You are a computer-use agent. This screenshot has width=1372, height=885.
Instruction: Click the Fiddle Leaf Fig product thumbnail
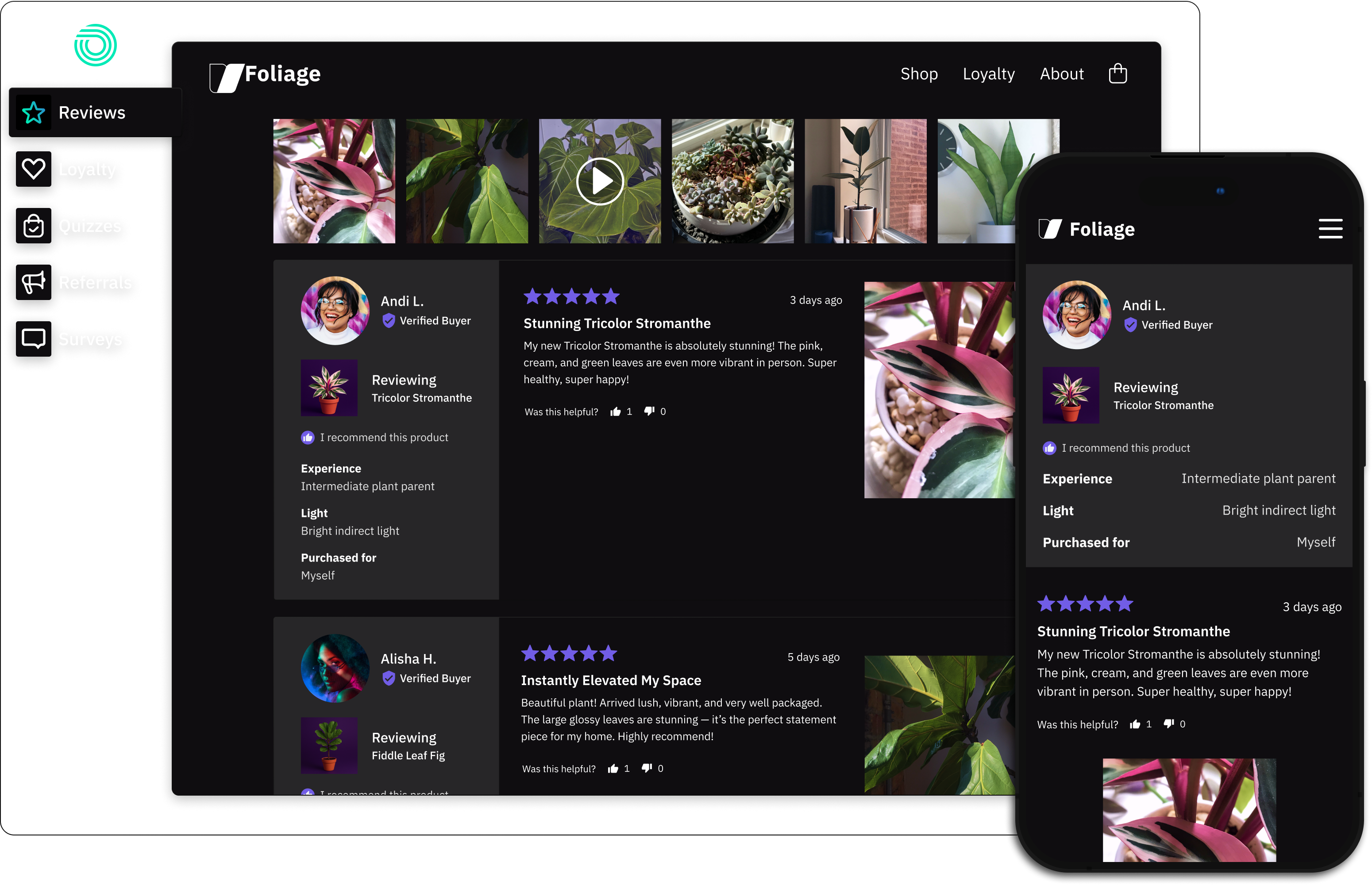329,745
